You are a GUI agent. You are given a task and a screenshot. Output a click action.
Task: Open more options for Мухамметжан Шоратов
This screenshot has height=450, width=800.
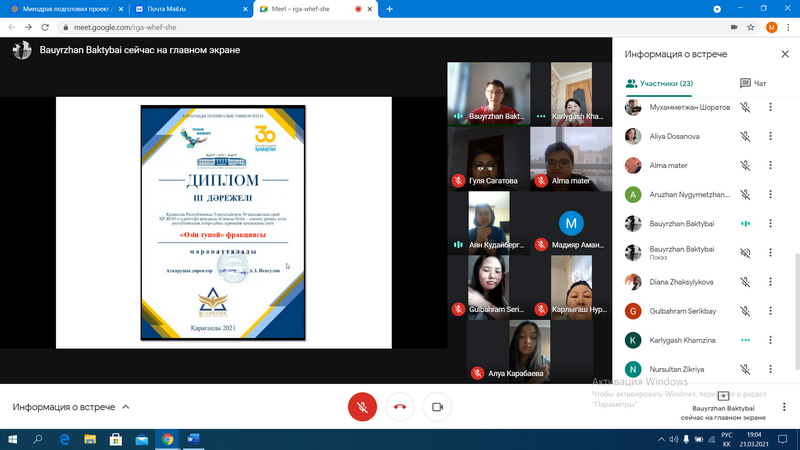point(770,107)
